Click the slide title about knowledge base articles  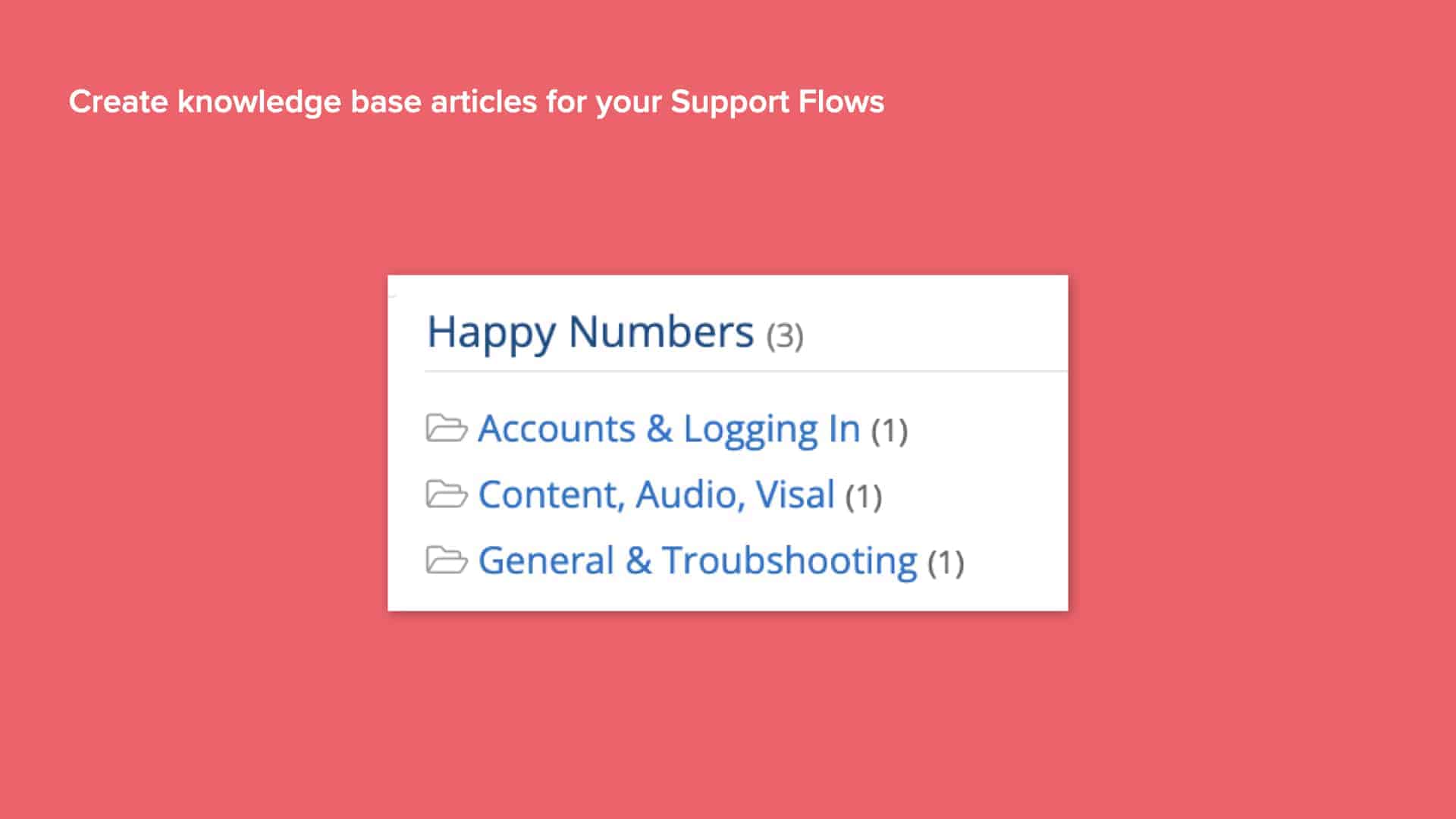pyautogui.click(x=476, y=101)
